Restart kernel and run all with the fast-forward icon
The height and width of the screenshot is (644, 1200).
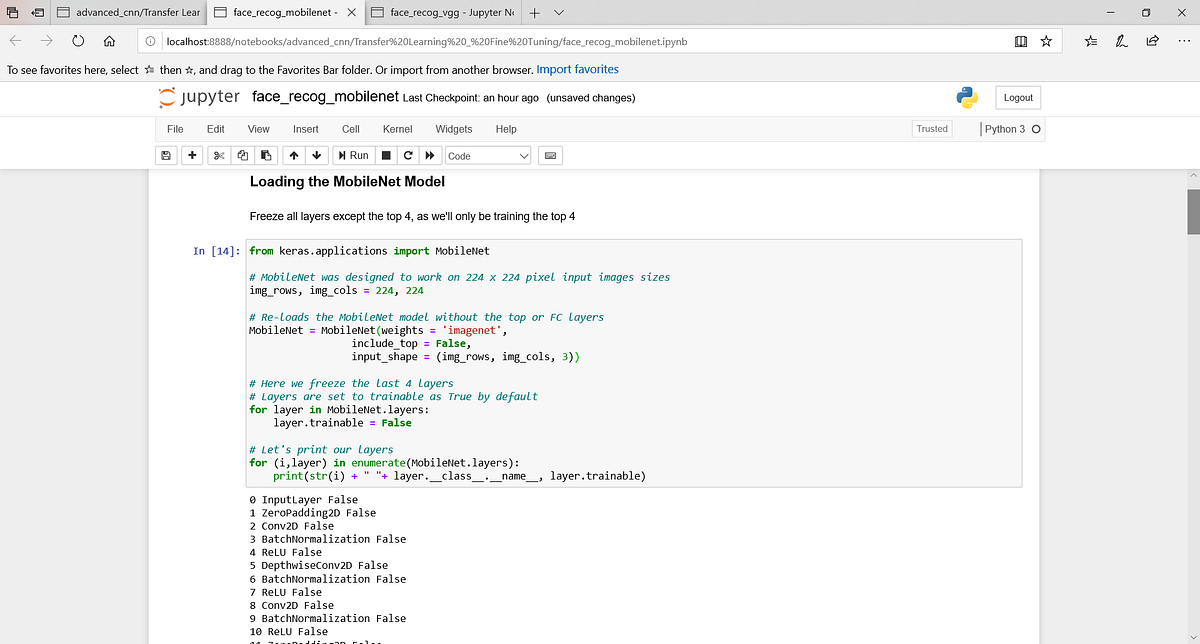[x=430, y=155]
